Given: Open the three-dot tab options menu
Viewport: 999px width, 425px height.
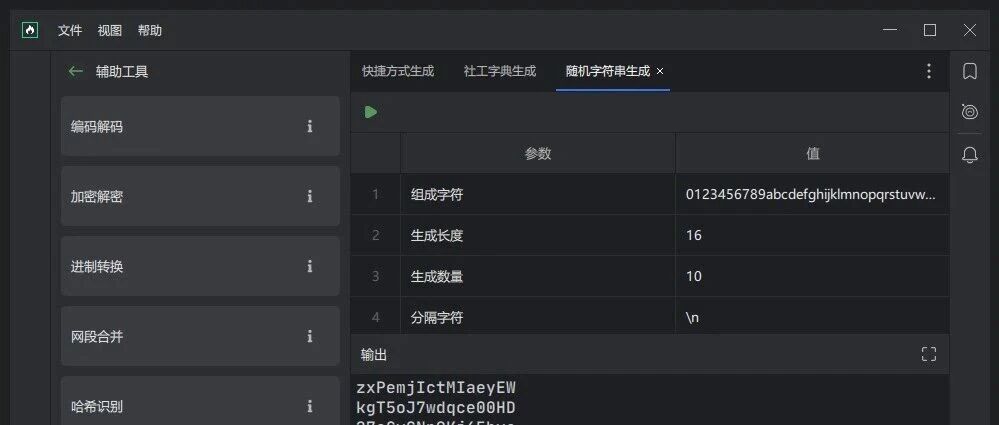Looking at the screenshot, I should point(929,71).
